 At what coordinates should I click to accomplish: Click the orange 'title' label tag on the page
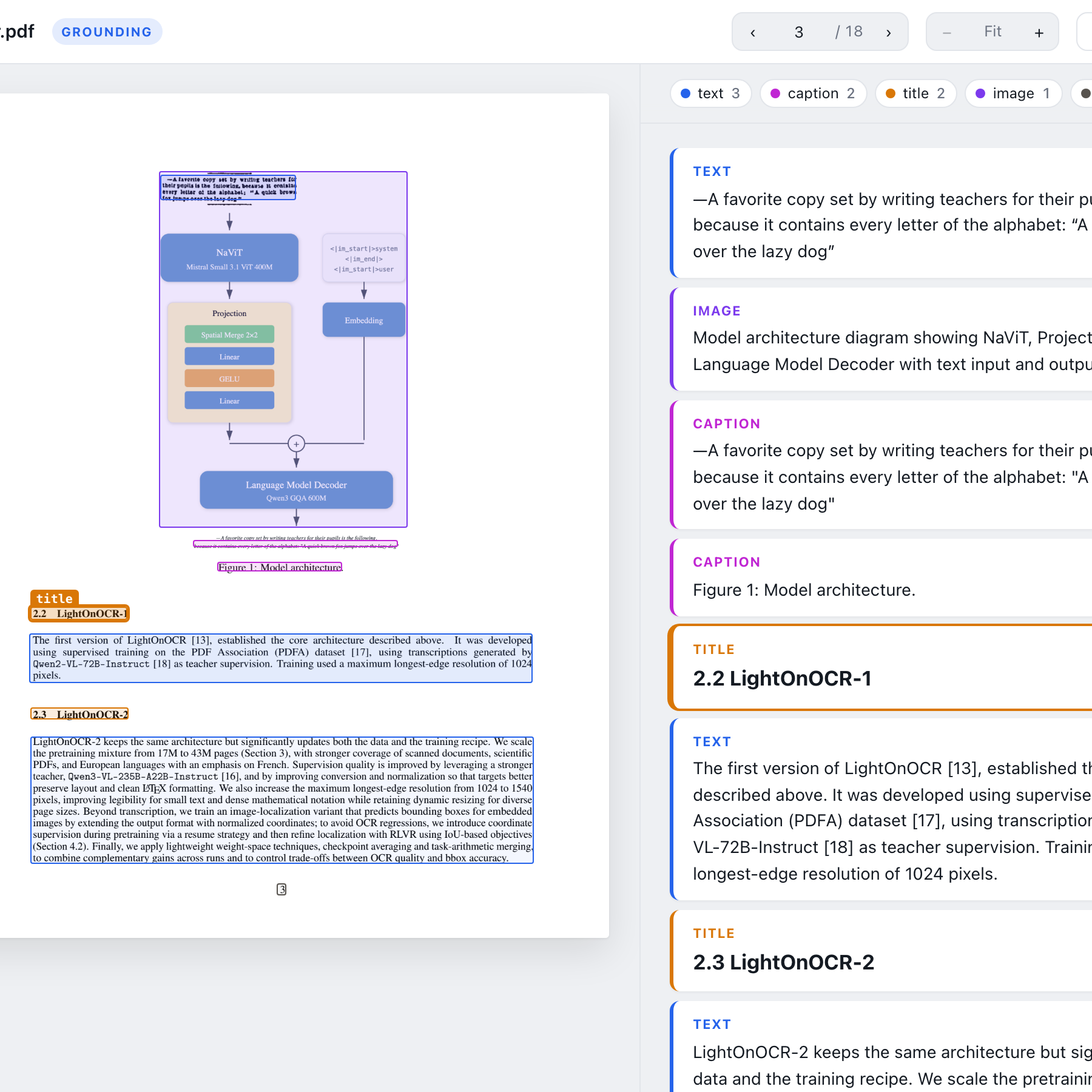point(54,598)
